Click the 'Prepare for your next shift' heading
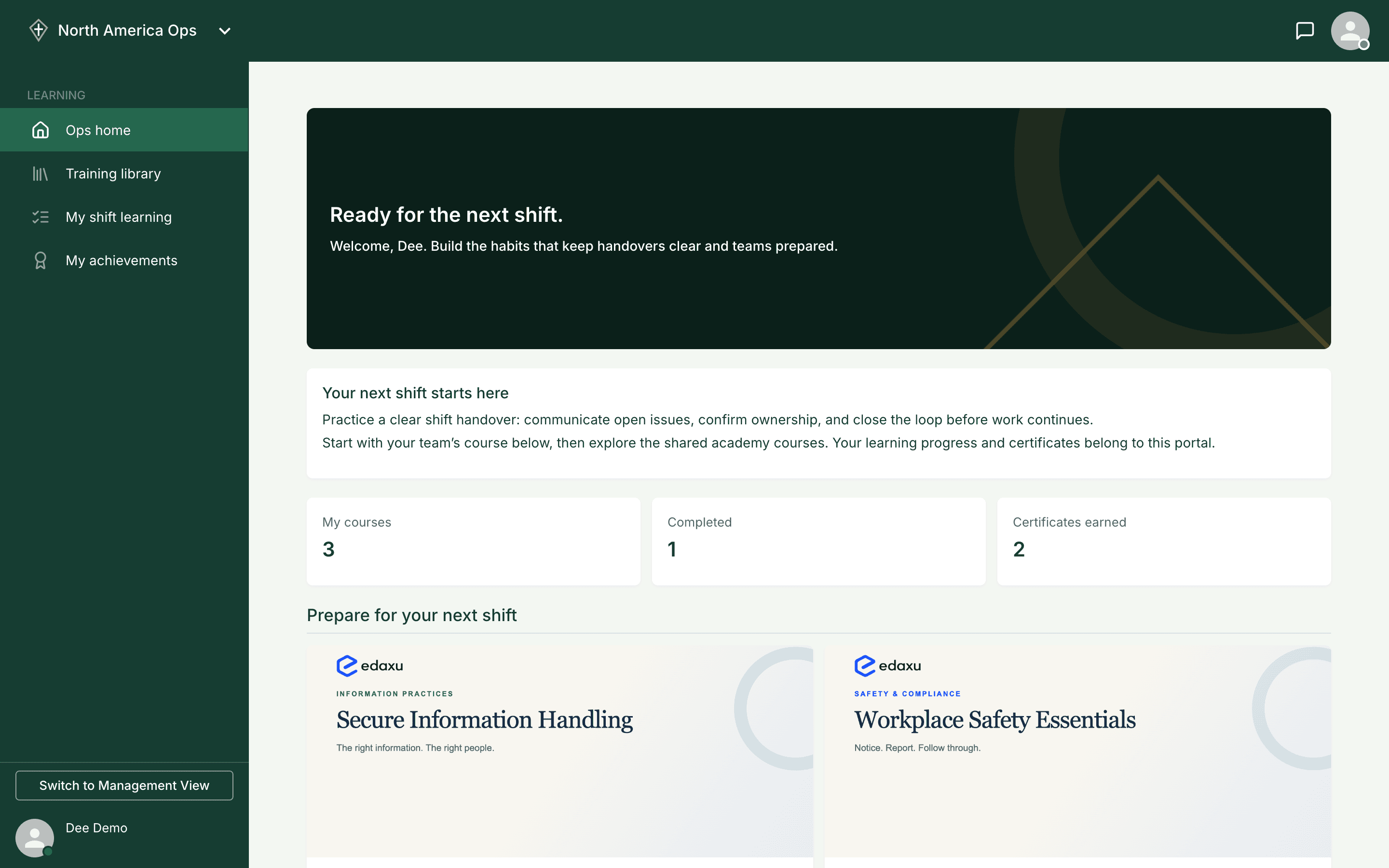Screen dimensions: 1389x868 pyautogui.click(x=412, y=615)
